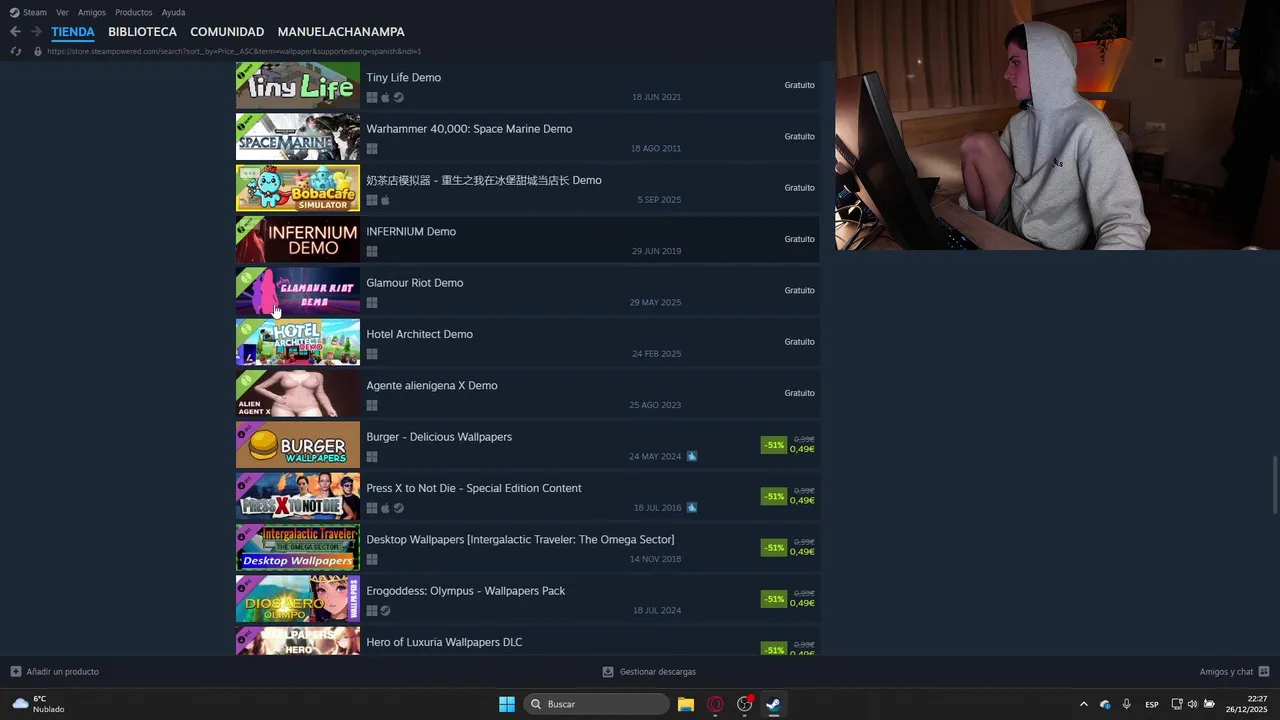
Task: Click the Apple icon on the BobaCafe row
Action: click(385, 200)
